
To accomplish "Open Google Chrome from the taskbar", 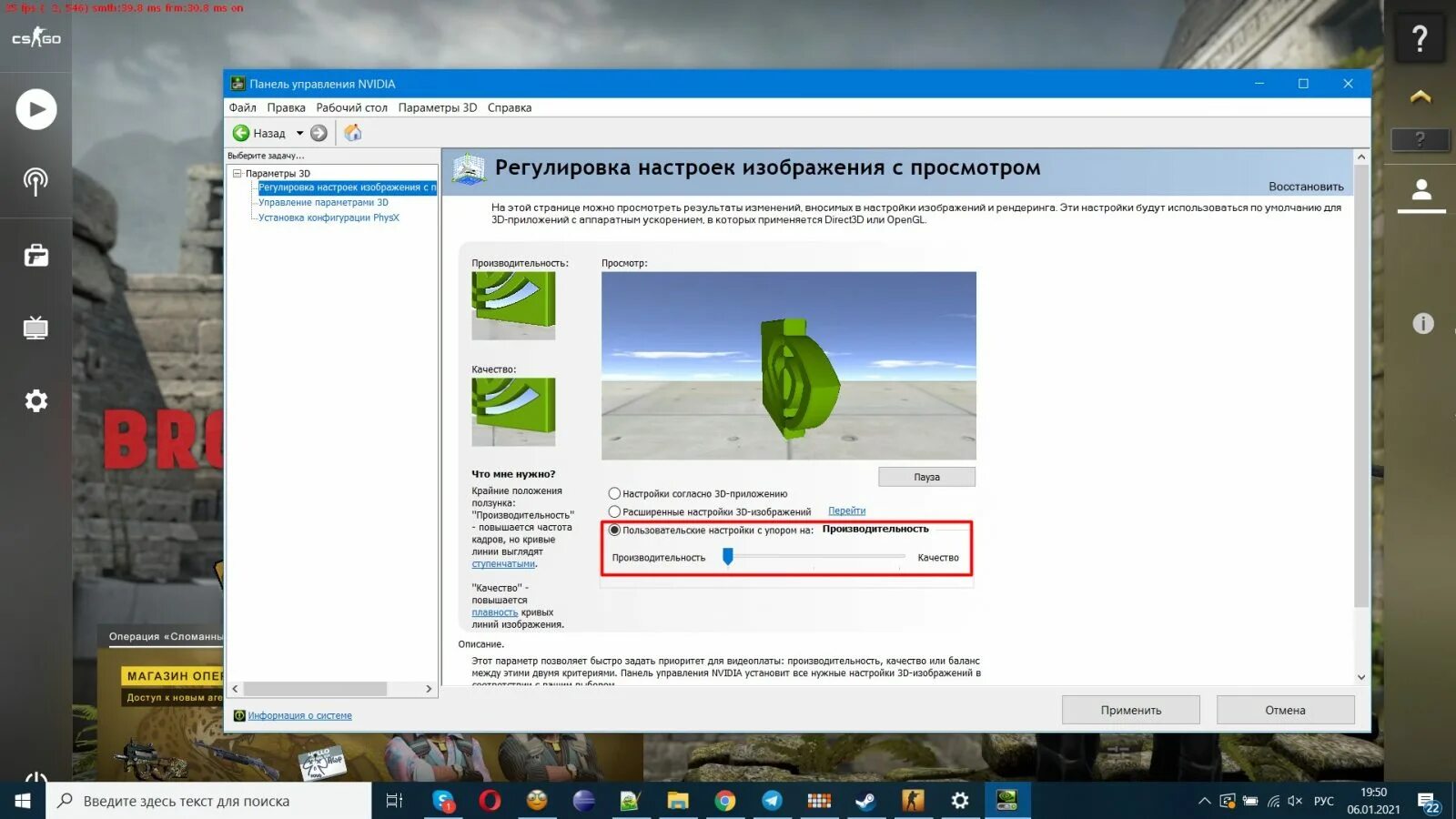I will 725,801.
